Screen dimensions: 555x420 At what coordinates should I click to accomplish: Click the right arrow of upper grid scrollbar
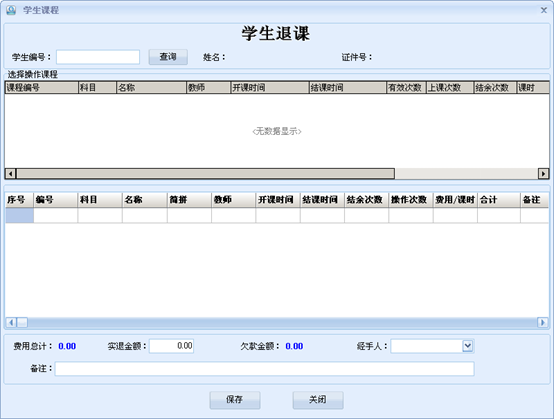543,174
